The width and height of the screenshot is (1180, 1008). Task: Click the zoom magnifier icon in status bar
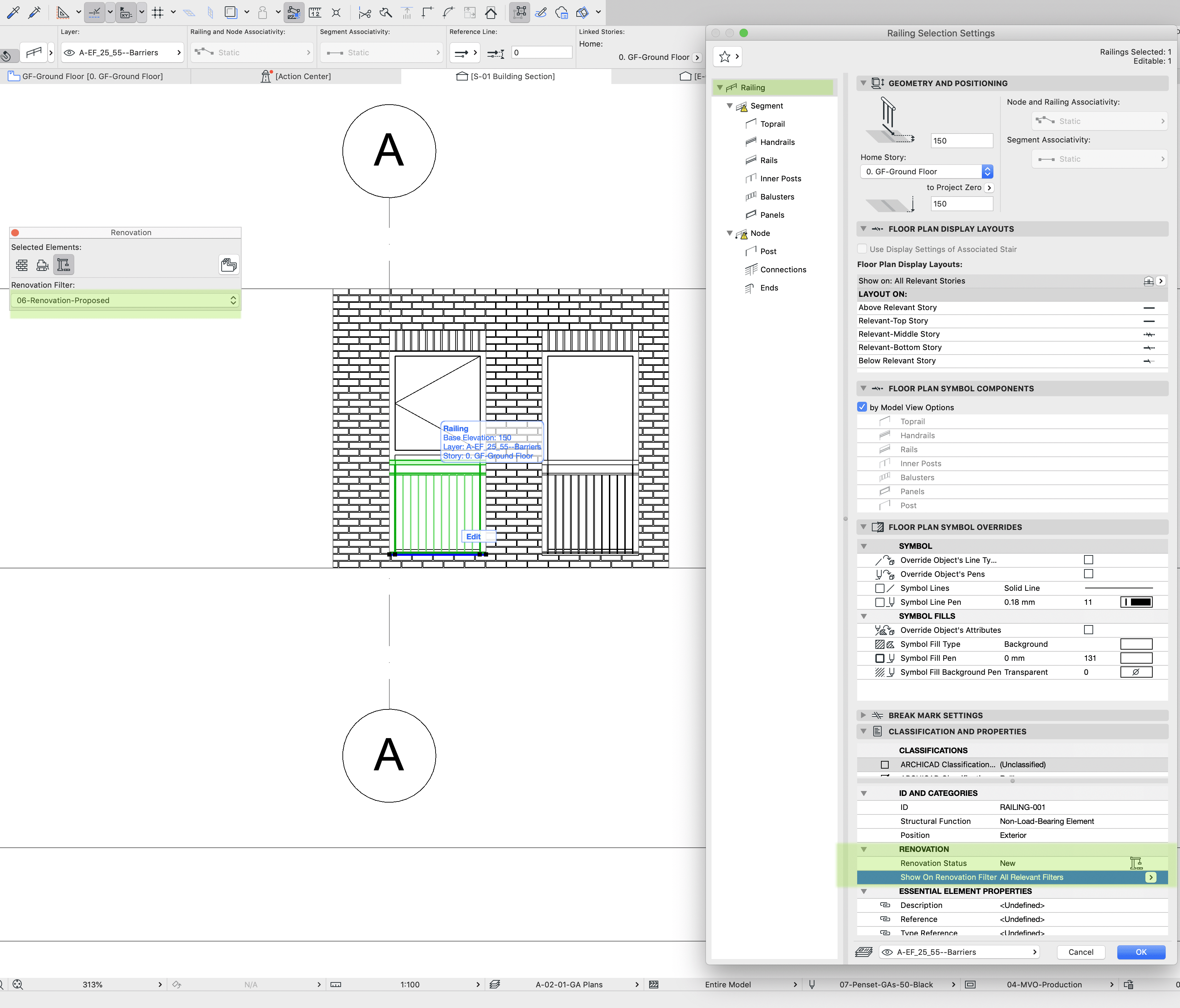[x=18, y=985]
